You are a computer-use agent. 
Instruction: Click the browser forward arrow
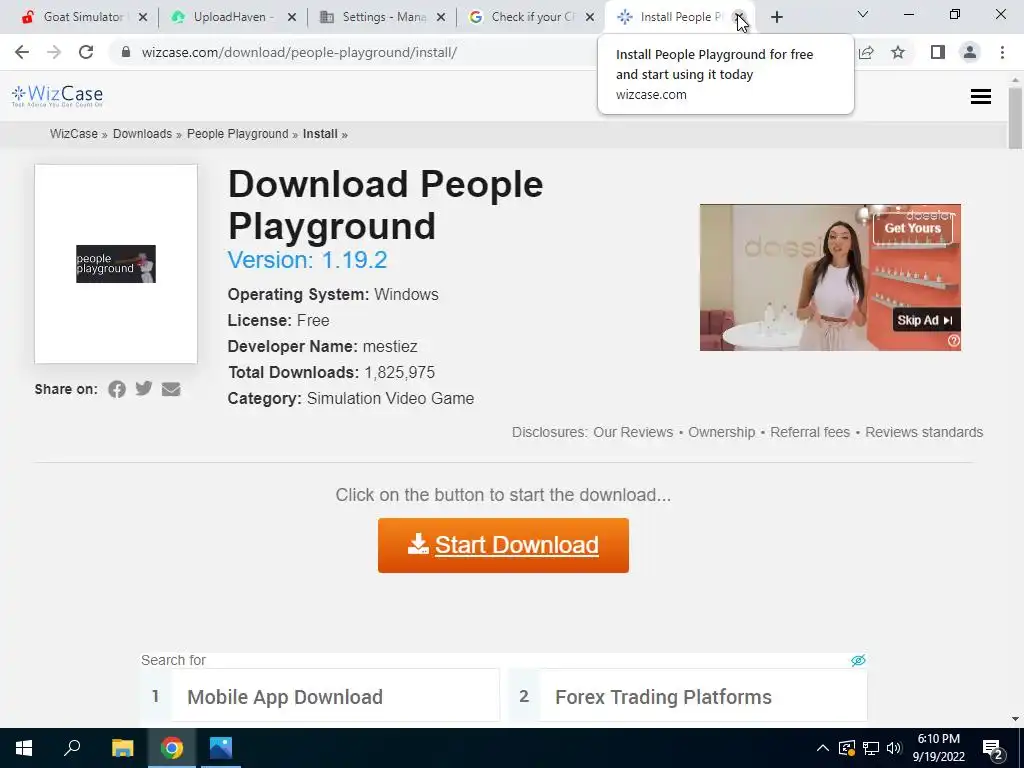click(x=54, y=52)
